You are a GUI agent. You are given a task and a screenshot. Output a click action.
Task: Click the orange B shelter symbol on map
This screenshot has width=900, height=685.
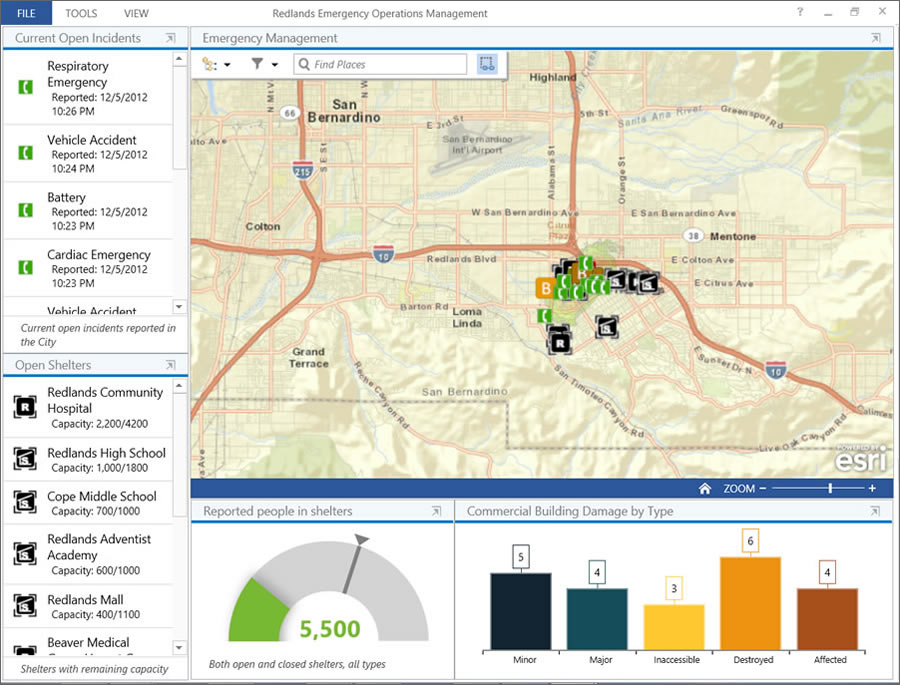point(544,287)
